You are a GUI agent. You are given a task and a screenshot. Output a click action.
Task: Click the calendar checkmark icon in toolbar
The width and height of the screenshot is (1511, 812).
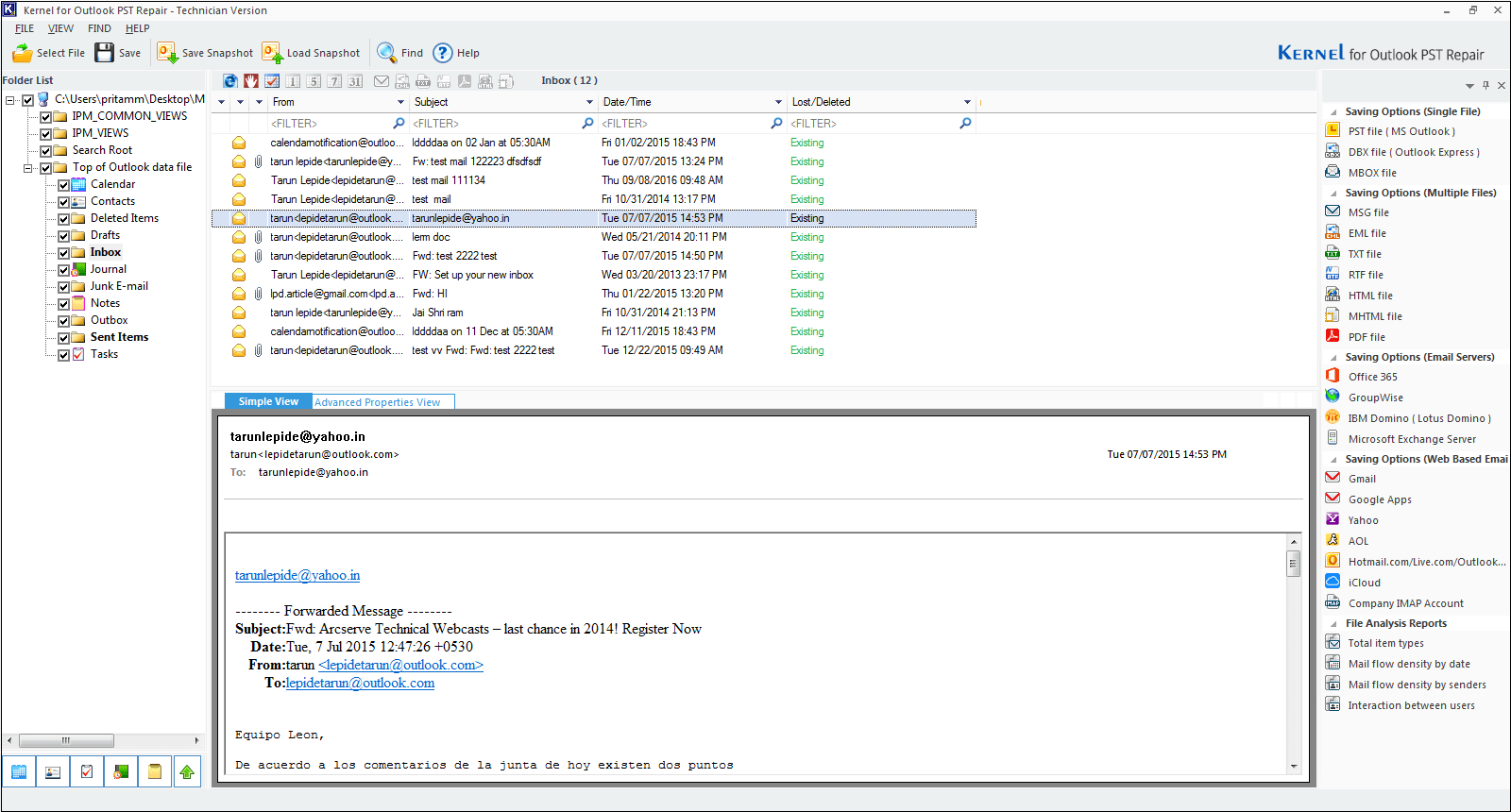(272, 81)
